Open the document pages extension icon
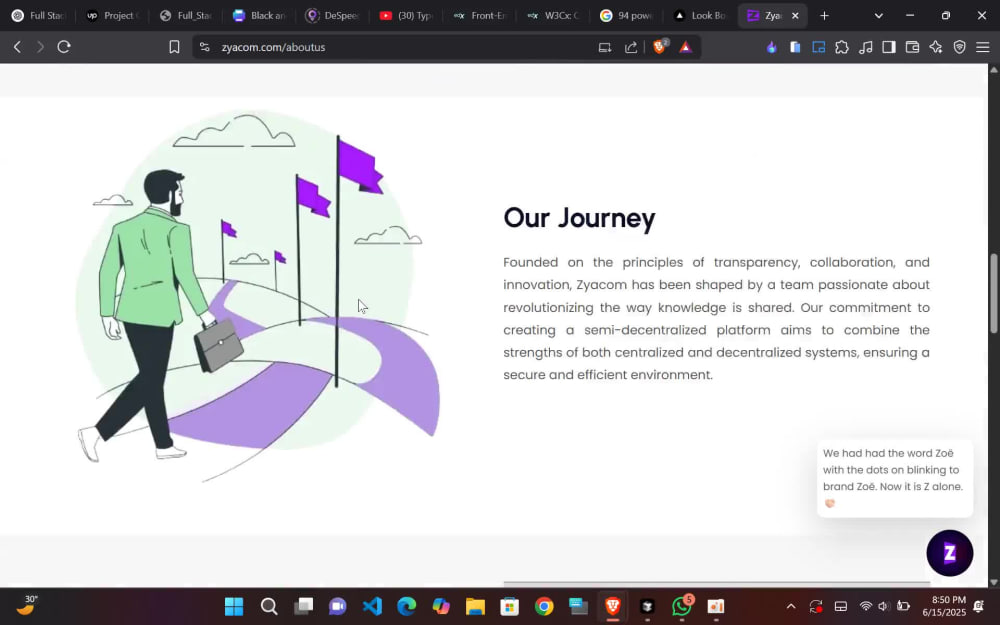Image resolution: width=1000 pixels, height=625 pixels. (x=795, y=47)
